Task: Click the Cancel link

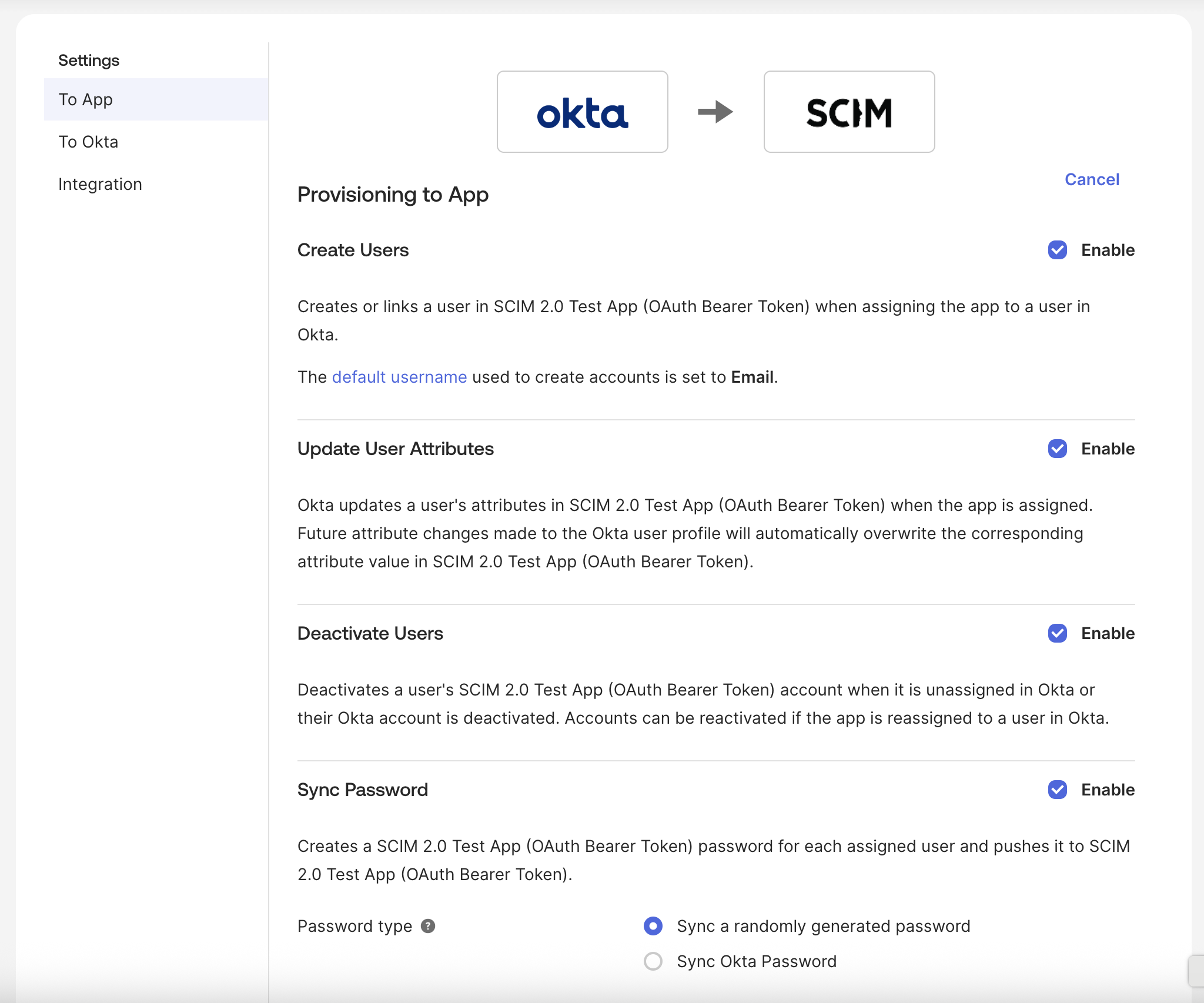Action: (x=1091, y=179)
